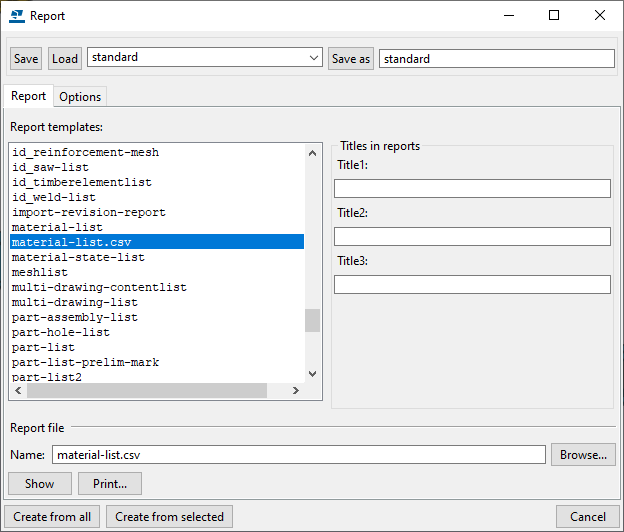
Task: Click the Save as button
Action: [350, 59]
